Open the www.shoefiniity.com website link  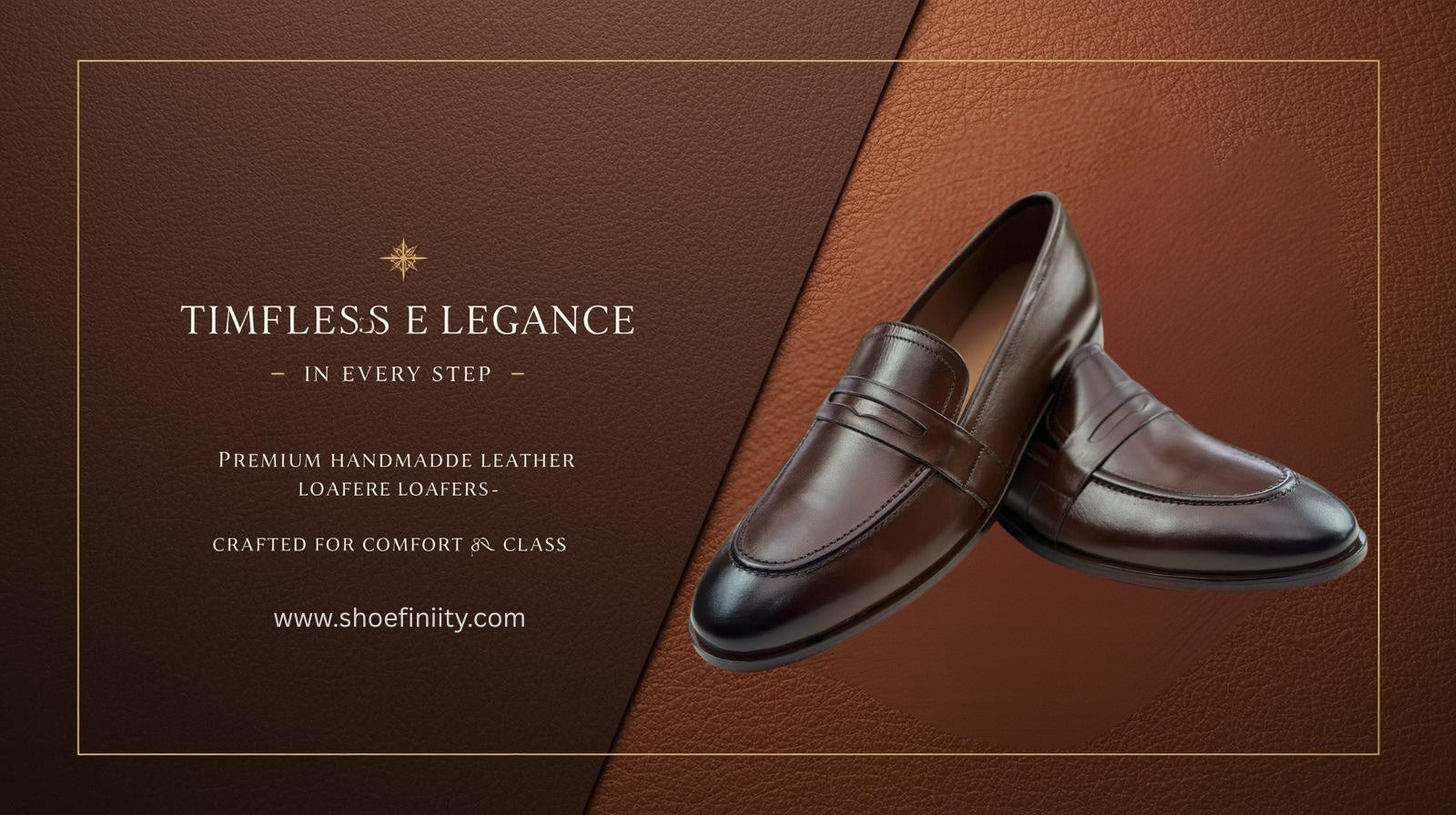tap(399, 619)
